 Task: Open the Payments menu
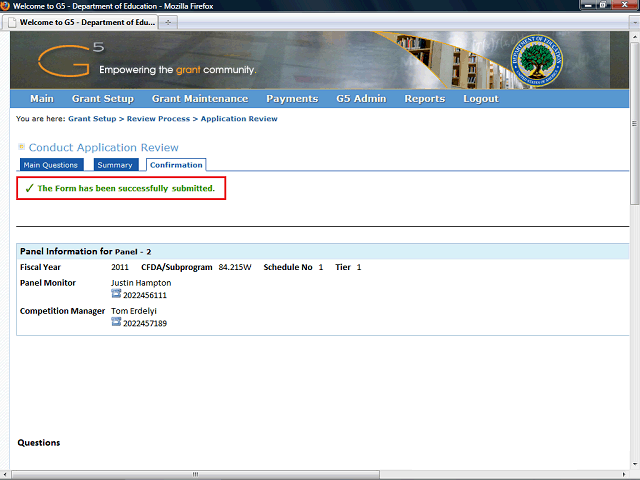292,99
